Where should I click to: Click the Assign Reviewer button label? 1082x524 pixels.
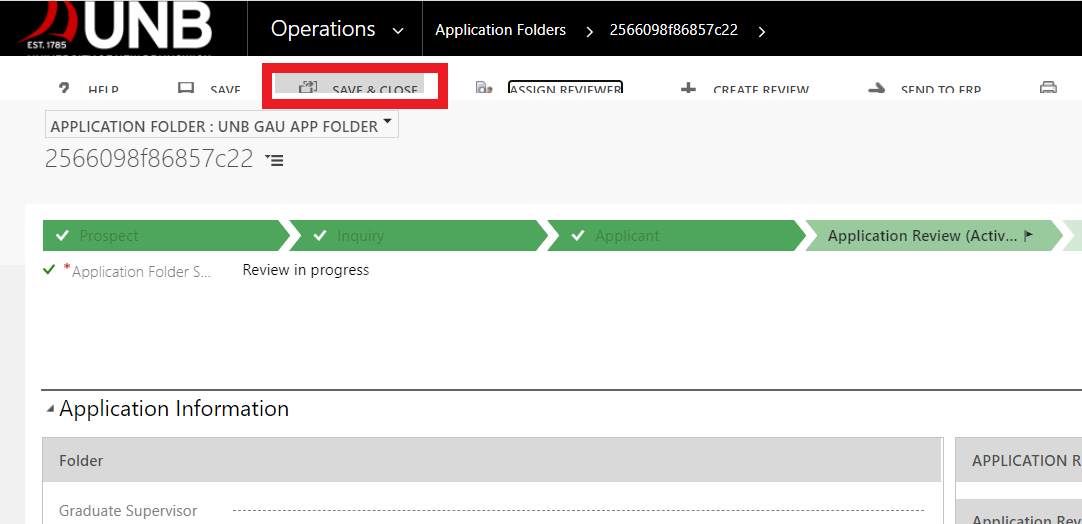[565, 90]
